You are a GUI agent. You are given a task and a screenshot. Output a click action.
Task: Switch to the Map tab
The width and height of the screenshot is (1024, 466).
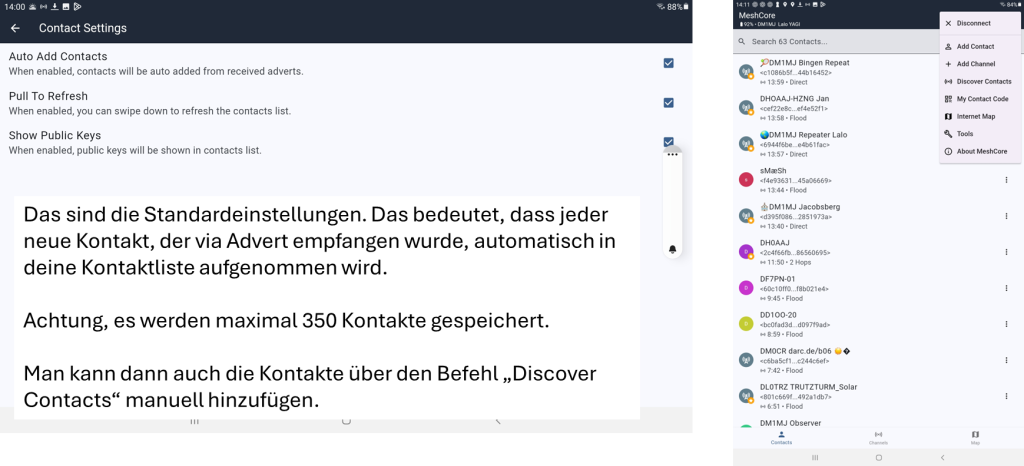pos(975,437)
